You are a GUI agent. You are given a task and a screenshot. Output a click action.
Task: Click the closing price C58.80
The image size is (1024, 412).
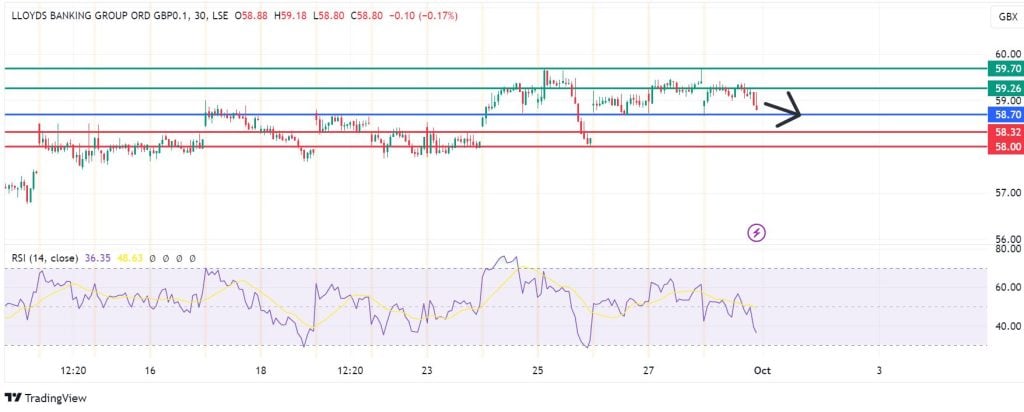[367, 16]
